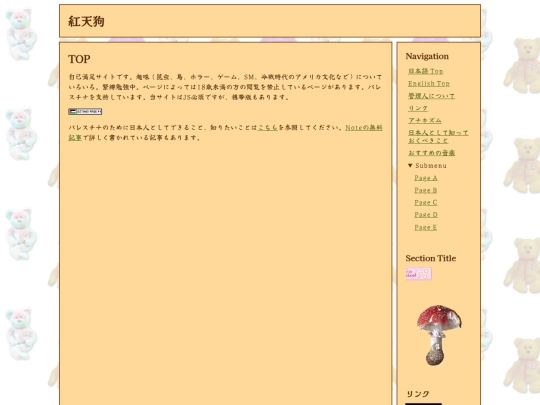Open the リンク navigation link
The height and width of the screenshot is (405, 540).
[418, 108]
